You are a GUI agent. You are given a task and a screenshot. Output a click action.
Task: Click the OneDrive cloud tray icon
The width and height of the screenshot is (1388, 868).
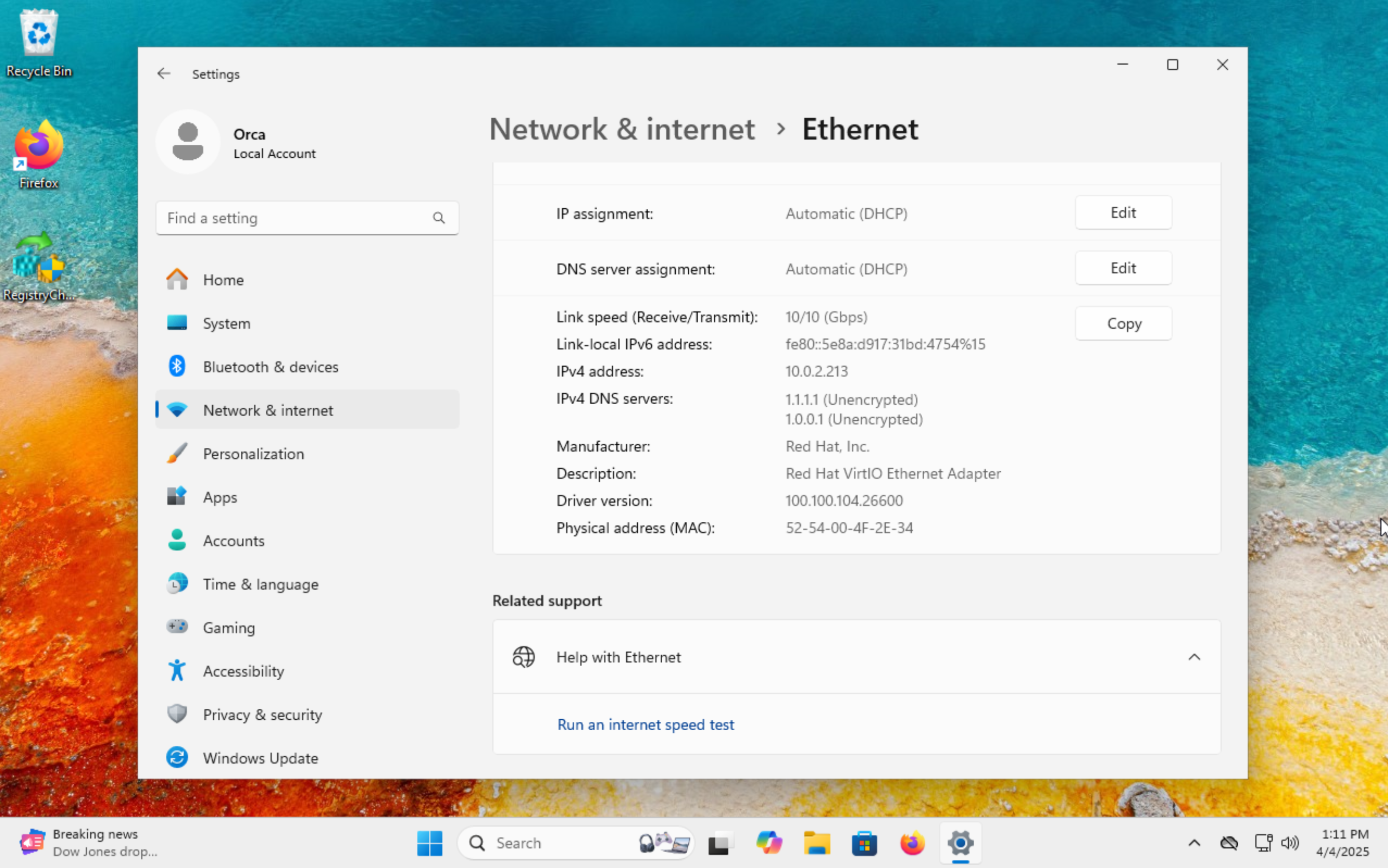[1229, 843]
